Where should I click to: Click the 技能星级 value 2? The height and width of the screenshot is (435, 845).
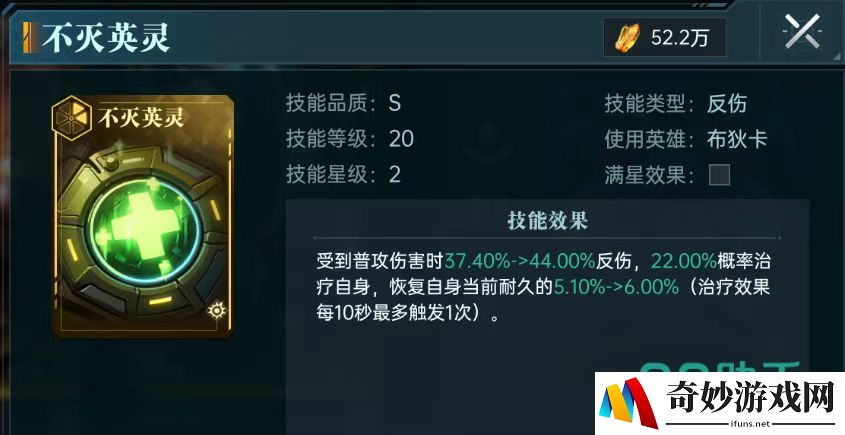tap(394, 175)
